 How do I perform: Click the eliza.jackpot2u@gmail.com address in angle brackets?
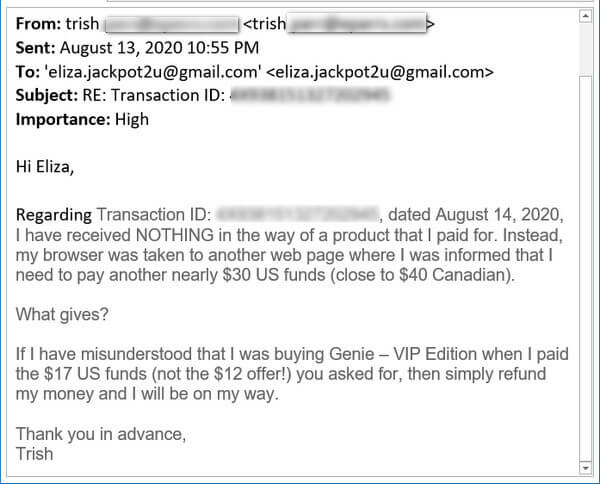[x=380, y=72]
